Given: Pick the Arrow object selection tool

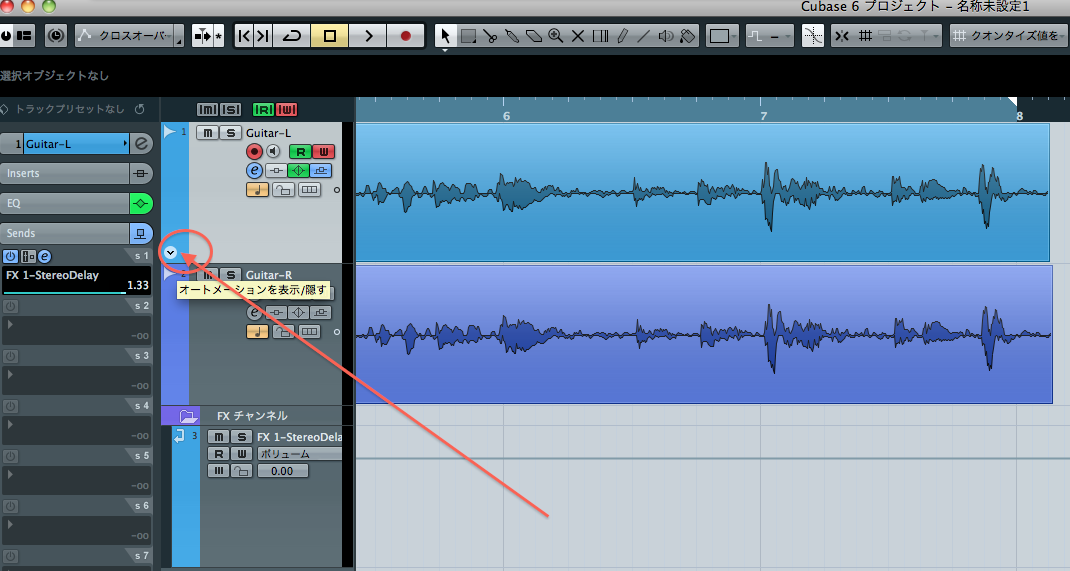Looking at the screenshot, I should 445,36.
